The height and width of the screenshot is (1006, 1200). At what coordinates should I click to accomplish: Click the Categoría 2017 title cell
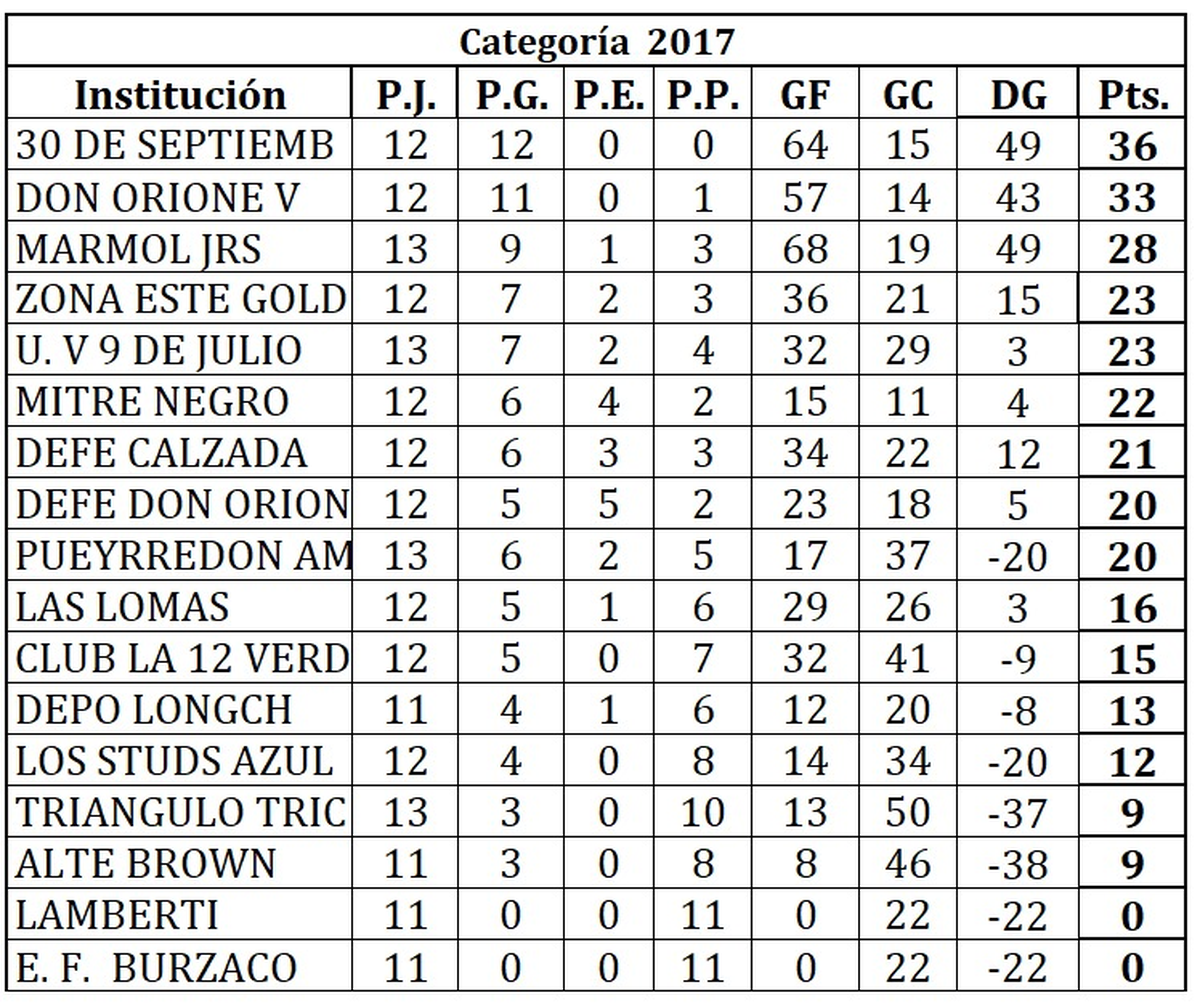coord(597,42)
